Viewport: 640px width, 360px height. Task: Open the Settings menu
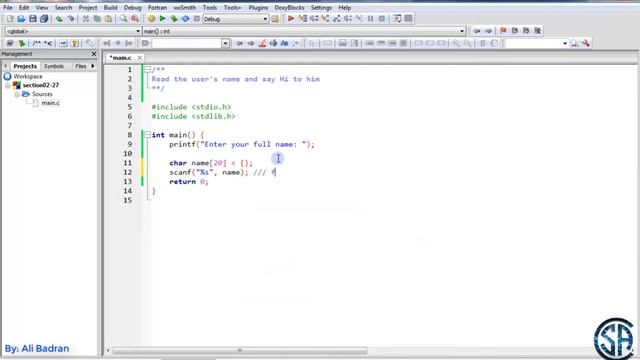(321, 7)
